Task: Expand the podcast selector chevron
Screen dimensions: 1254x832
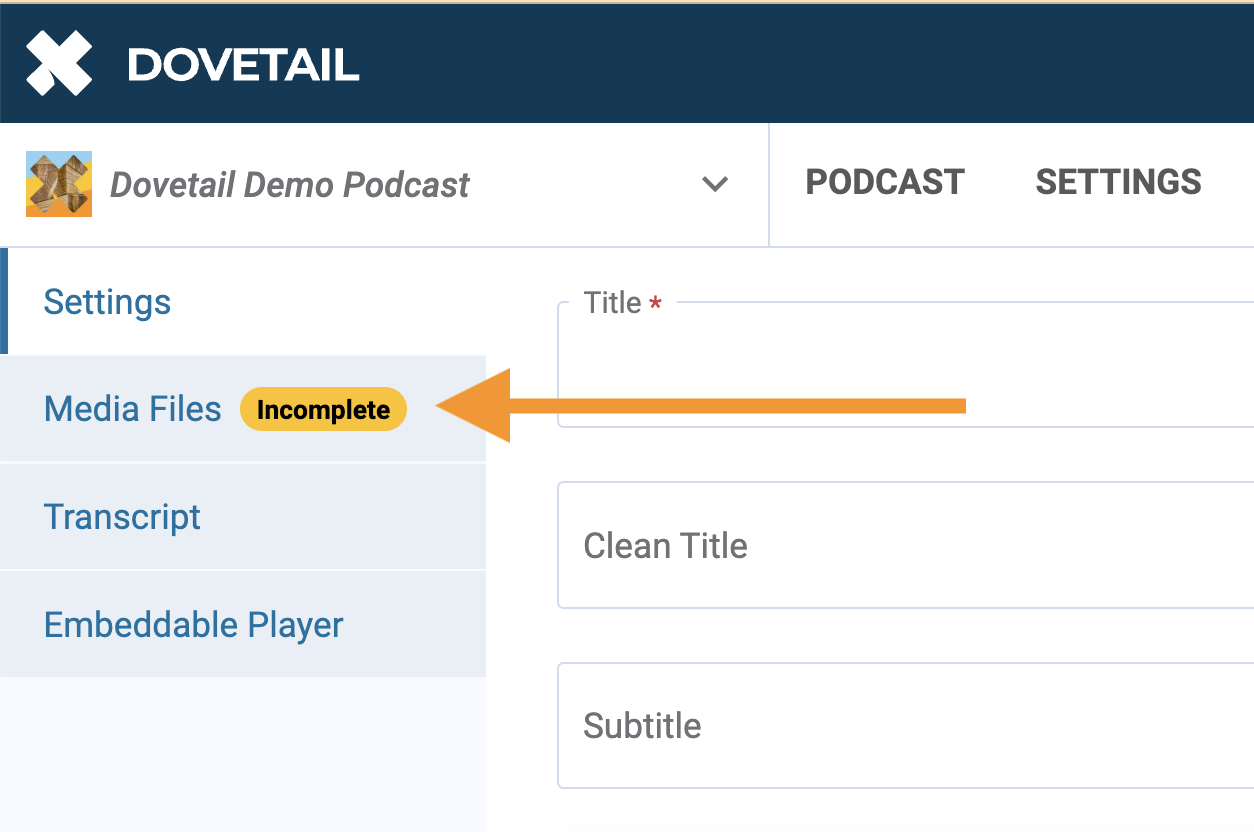Action: 714,185
